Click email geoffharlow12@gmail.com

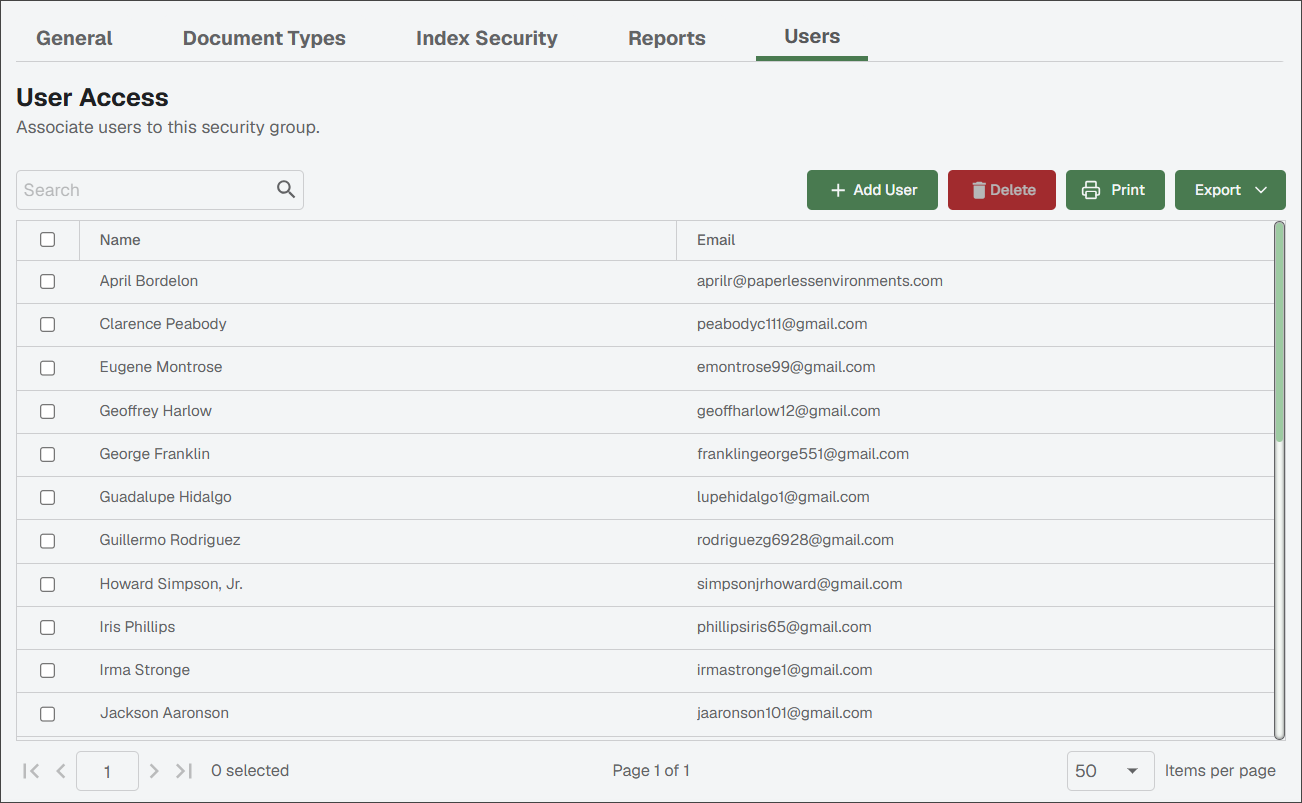coord(789,411)
